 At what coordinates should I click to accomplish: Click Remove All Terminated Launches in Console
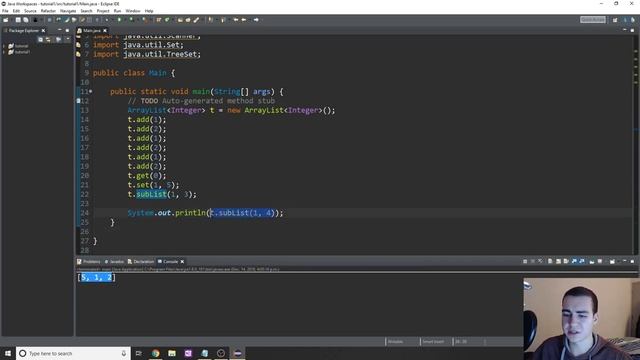[540, 261]
